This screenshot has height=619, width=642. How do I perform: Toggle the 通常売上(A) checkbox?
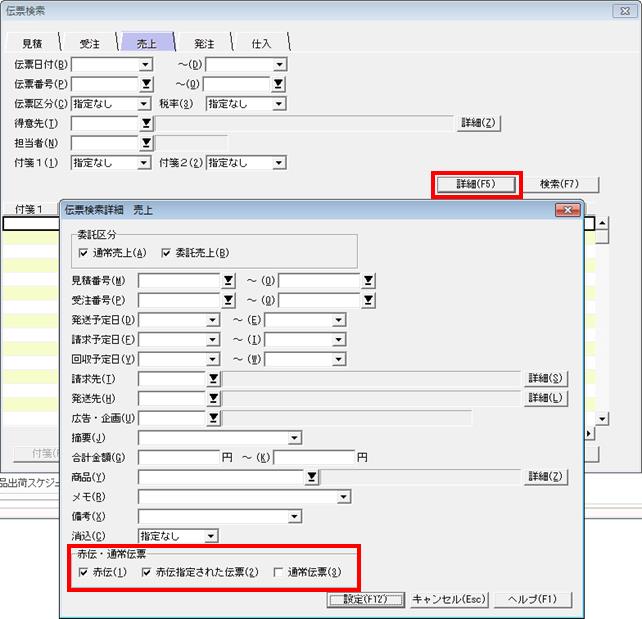[83, 253]
